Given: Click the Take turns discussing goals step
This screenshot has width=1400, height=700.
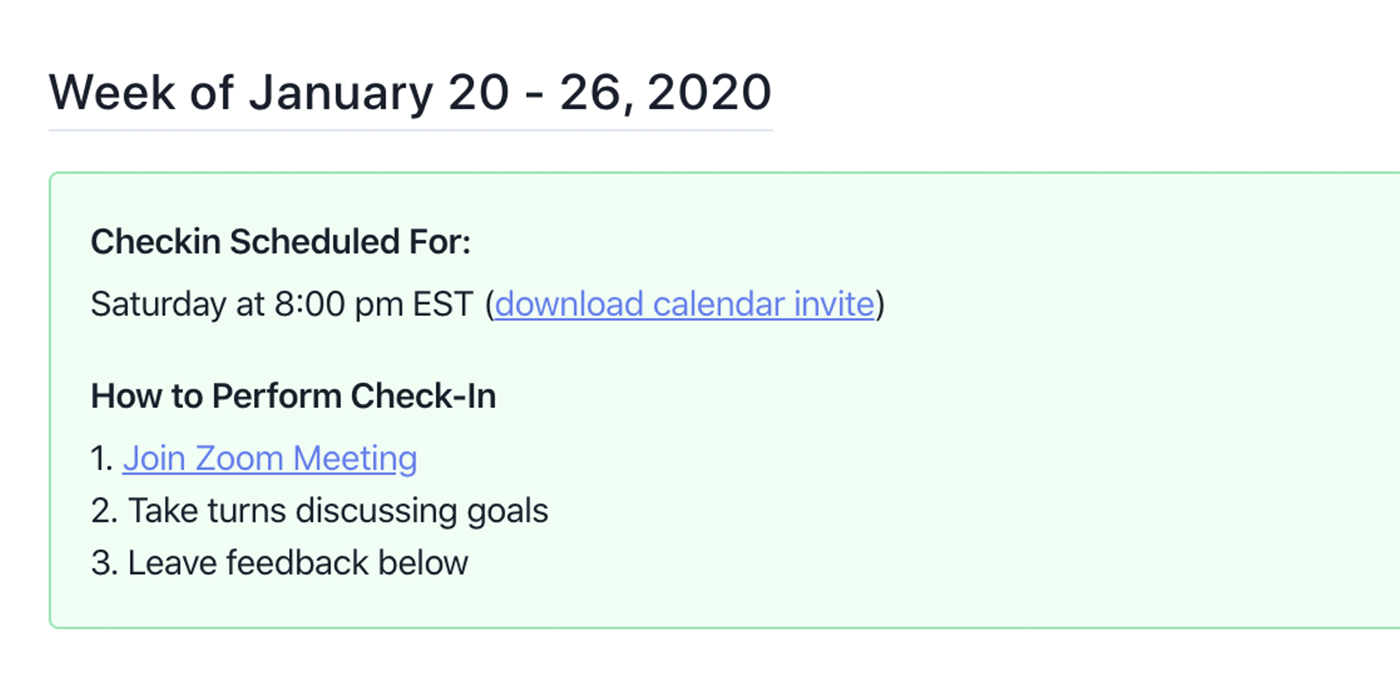Looking at the screenshot, I should (x=338, y=511).
